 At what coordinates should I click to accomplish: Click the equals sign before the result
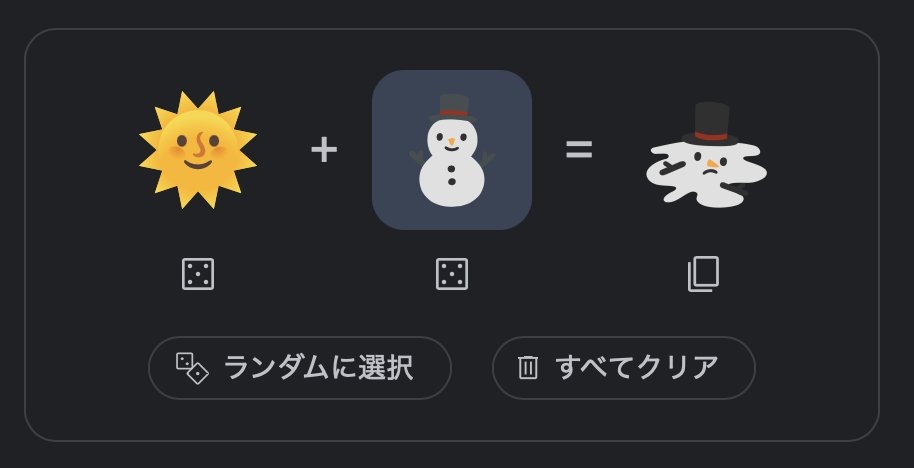[579, 150]
